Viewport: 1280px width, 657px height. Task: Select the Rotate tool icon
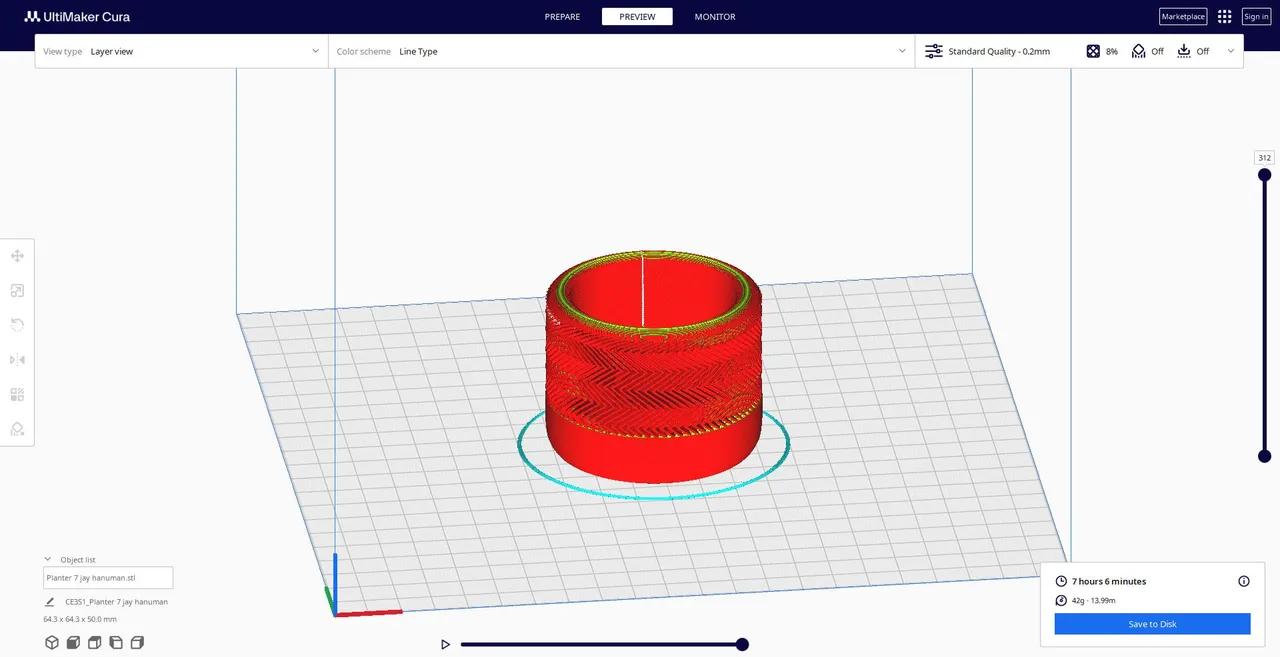(17, 325)
